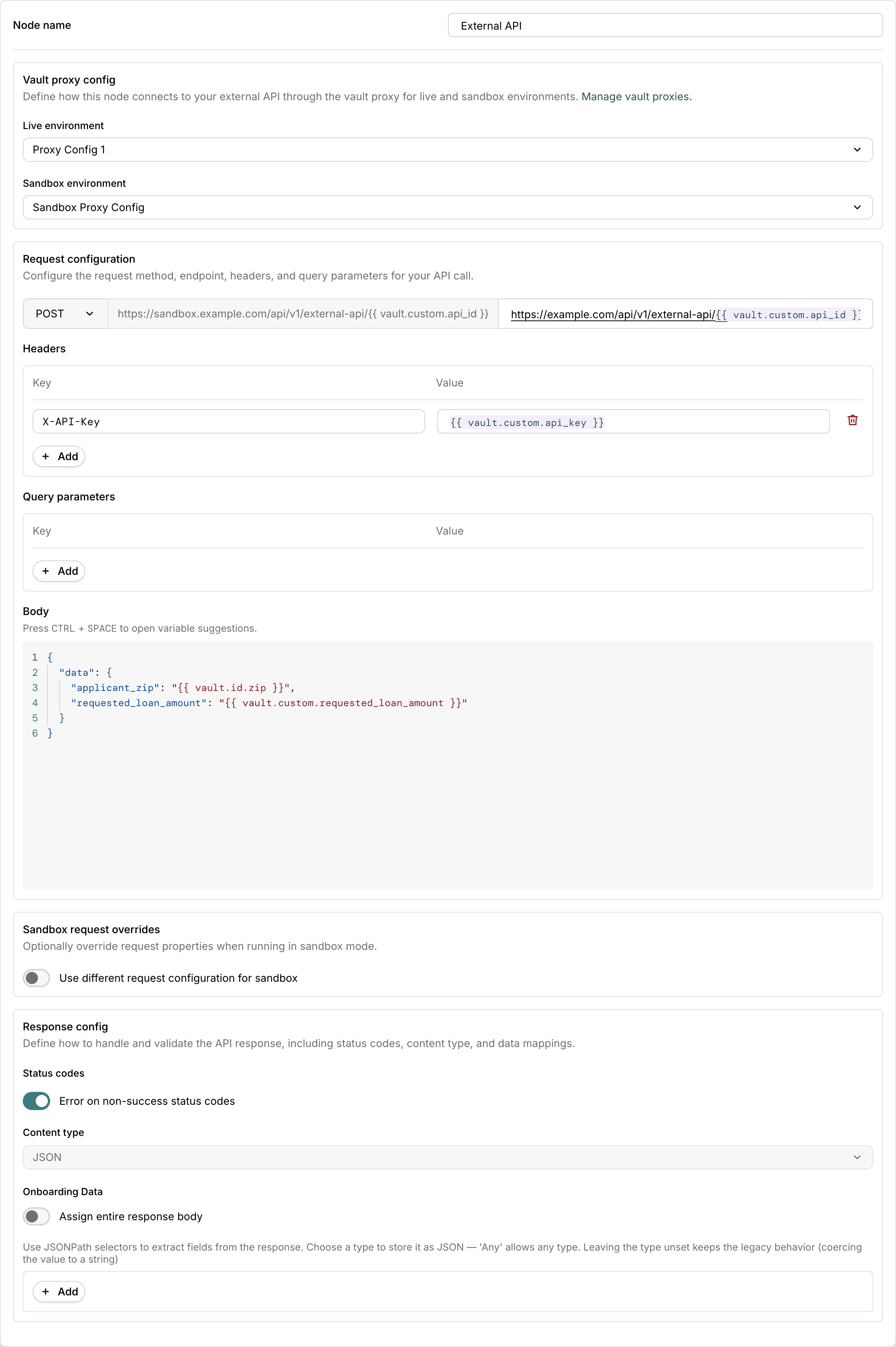
Task: Click the "requested_loan_amount" line in body
Action: point(269,703)
